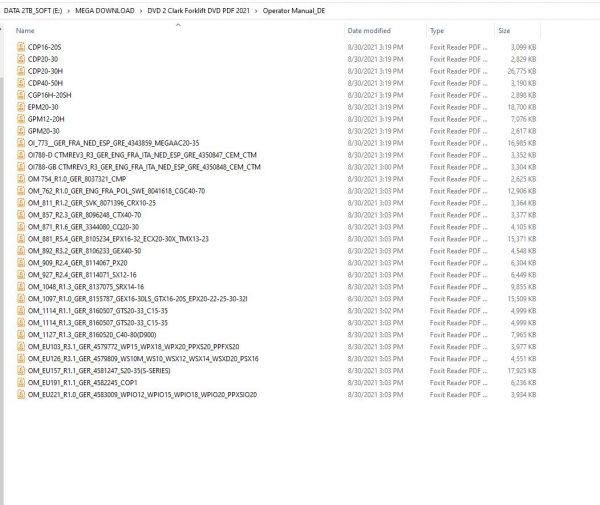Click the 12,906 KB size cell
This screenshot has width=600, height=505.
(522, 191)
